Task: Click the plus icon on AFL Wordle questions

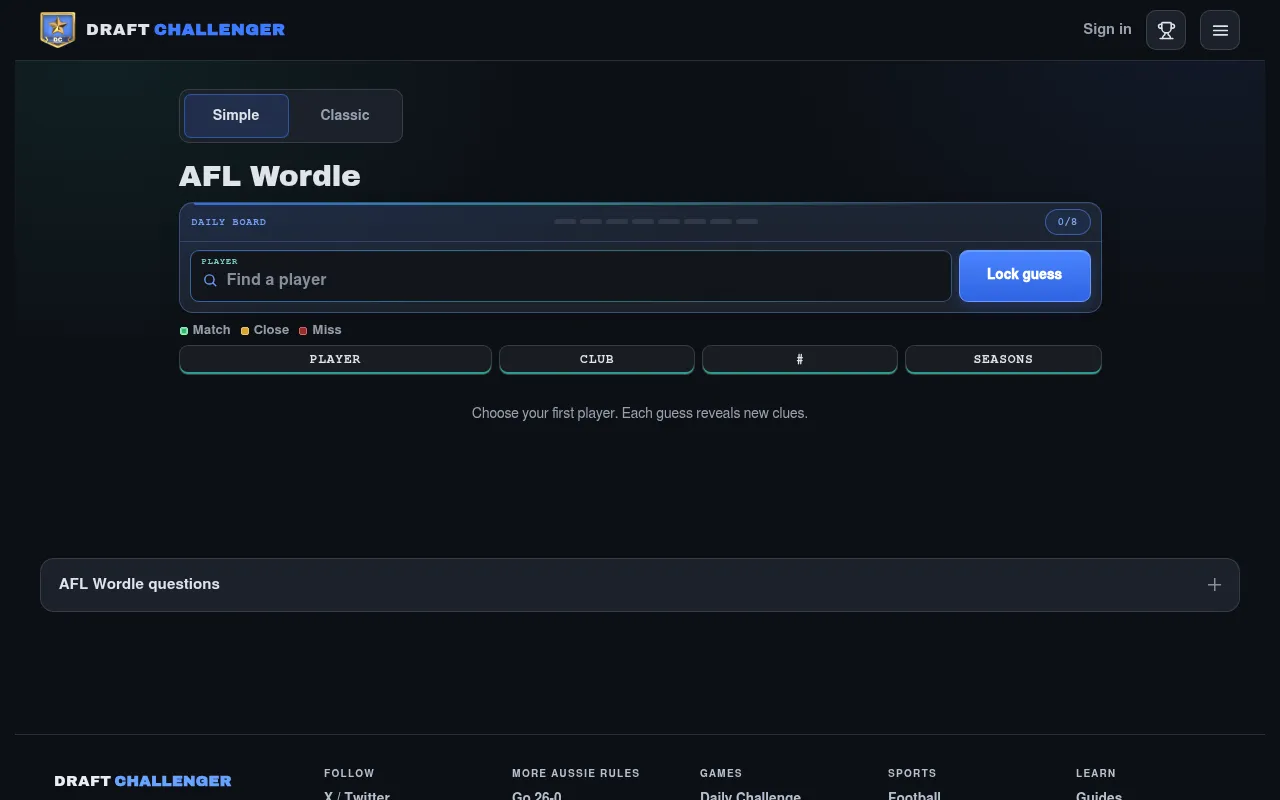Action: pyautogui.click(x=1214, y=585)
